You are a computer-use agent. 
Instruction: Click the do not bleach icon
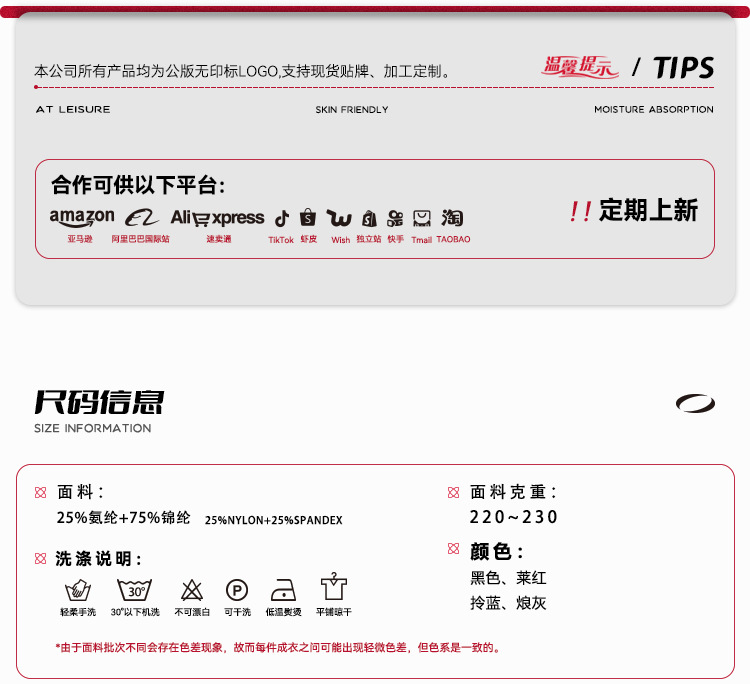192,590
